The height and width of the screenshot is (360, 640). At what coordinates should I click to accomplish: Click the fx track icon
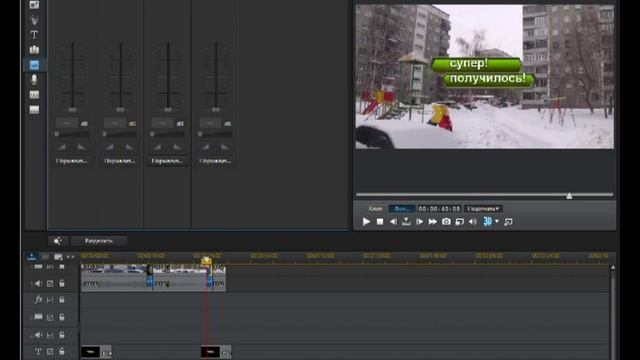click(x=38, y=300)
